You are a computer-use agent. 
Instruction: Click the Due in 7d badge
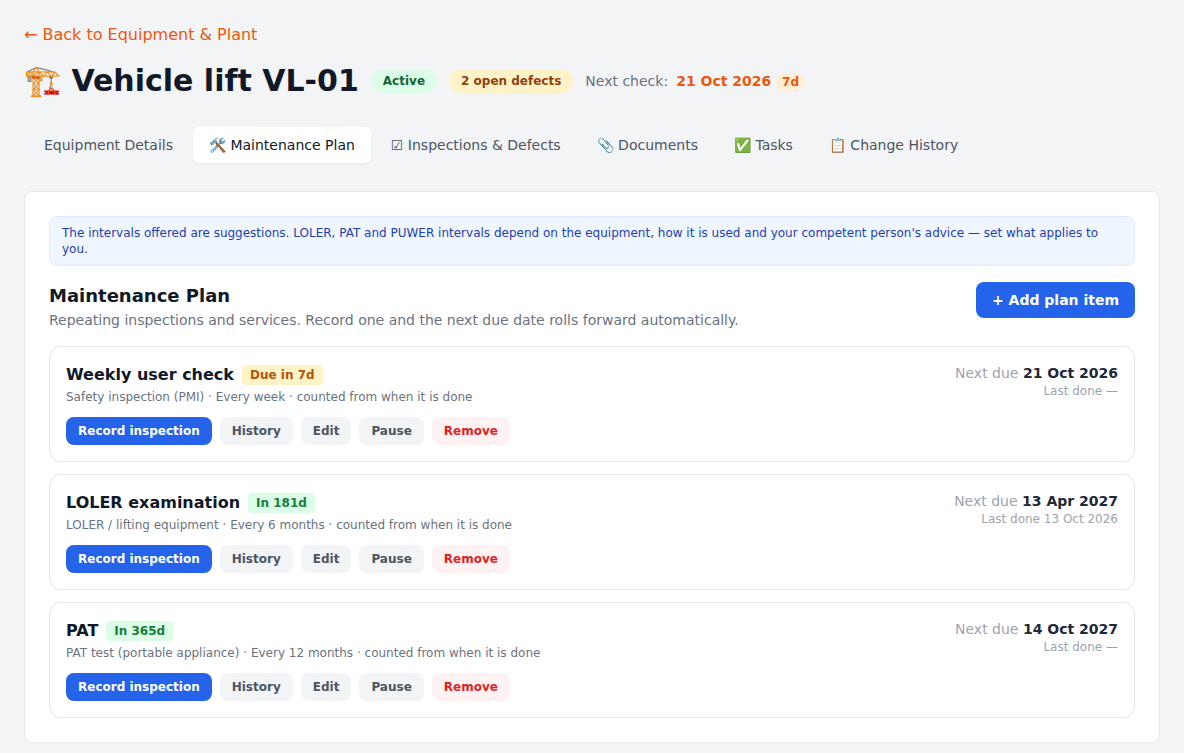tap(282, 375)
